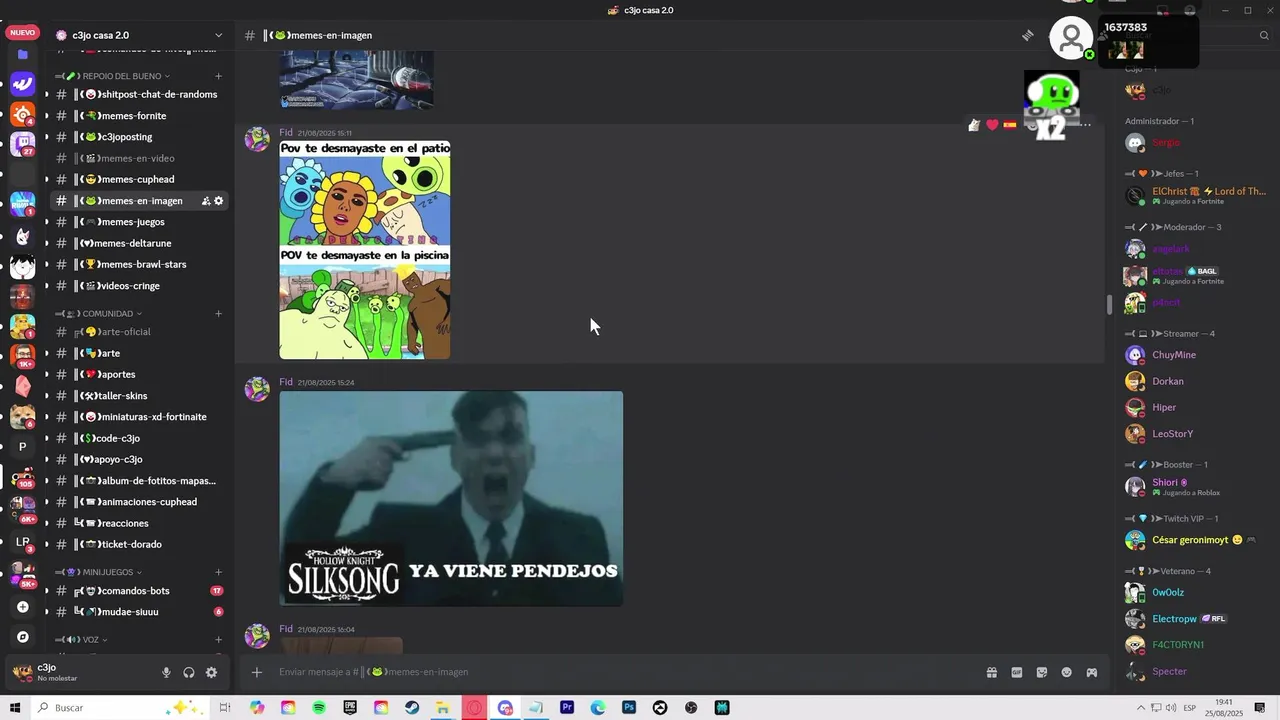This screenshot has width=1280, height=720.
Task: Open Steam from Windows taskbar
Action: [412, 708]
